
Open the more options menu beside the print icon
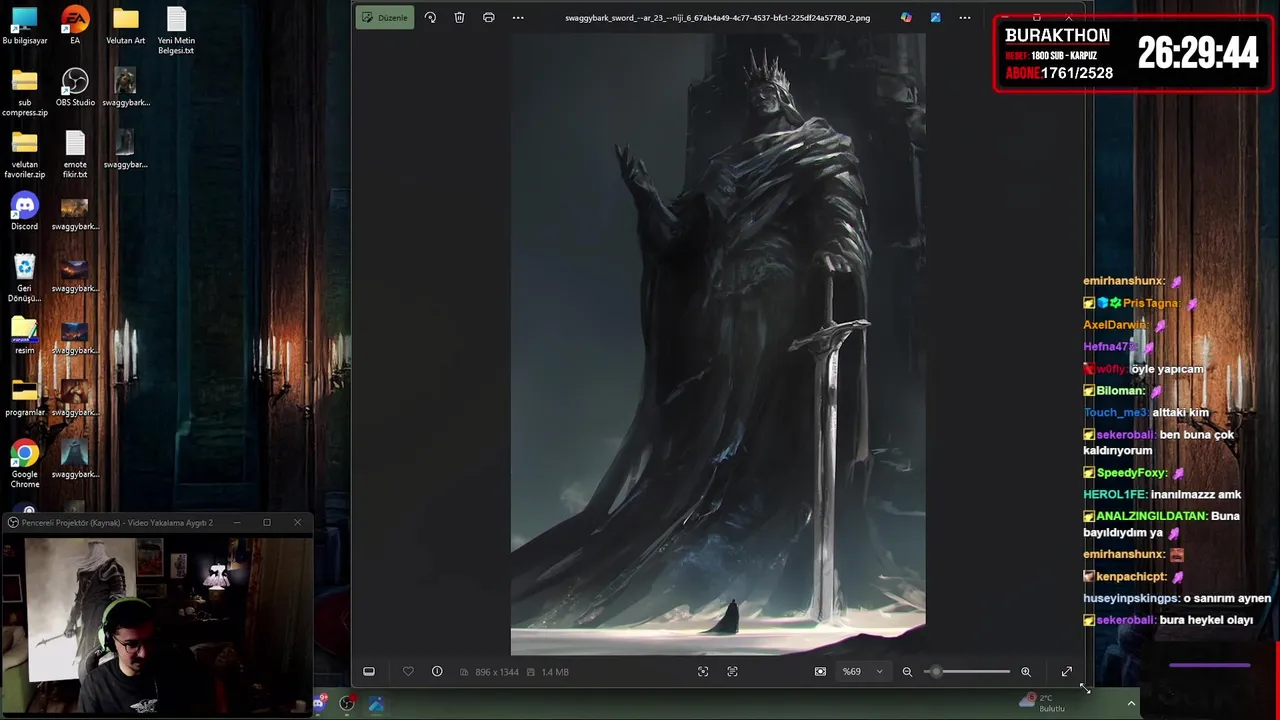tap(518, 18)
